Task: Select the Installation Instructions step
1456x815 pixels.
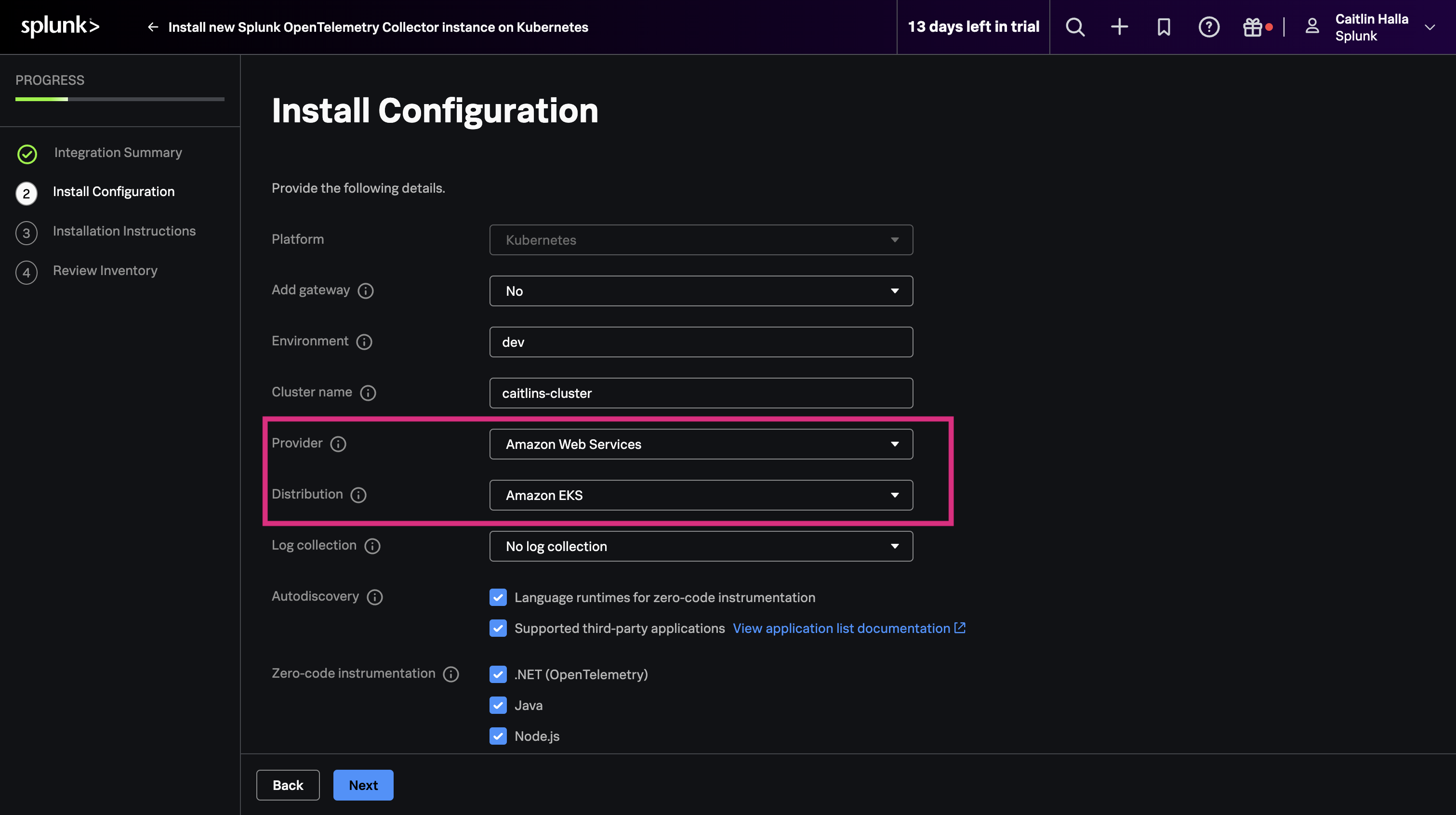Action: pyautogui.click(x=124, y=231)
